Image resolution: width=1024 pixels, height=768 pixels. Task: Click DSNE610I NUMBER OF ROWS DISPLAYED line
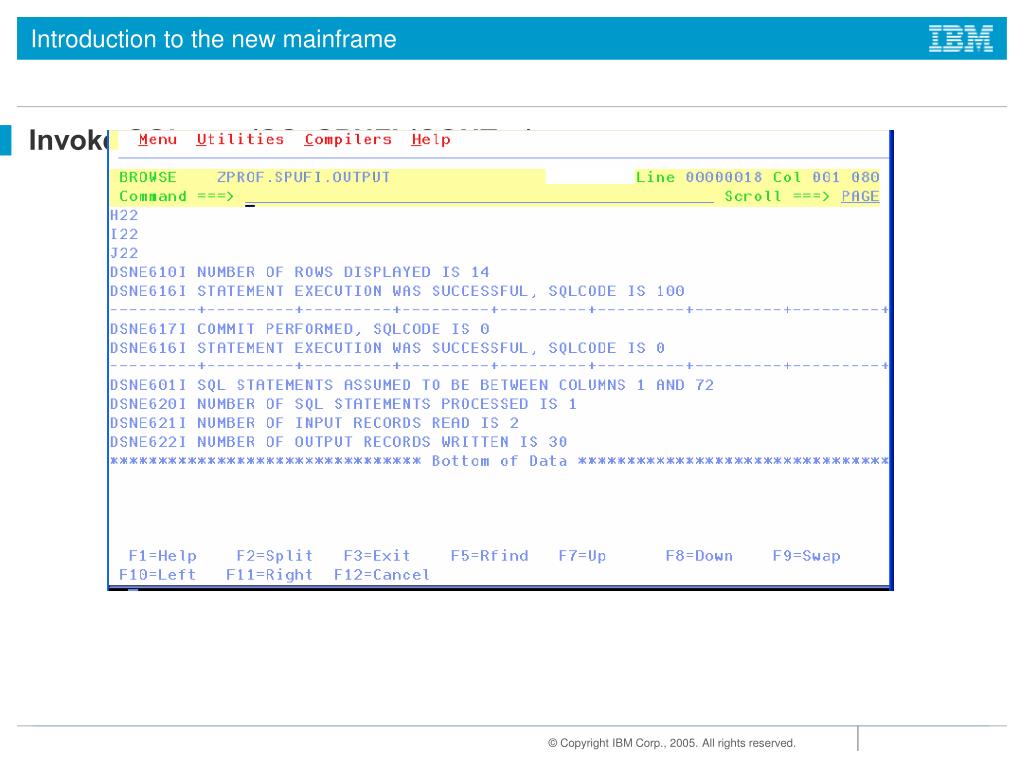299,272
